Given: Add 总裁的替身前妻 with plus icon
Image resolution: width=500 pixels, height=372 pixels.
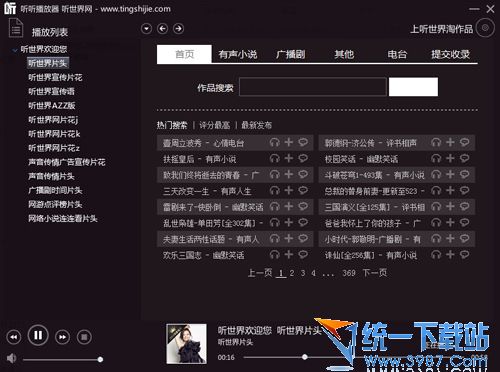Looking at the screenshot, I should tap(450, 190).
